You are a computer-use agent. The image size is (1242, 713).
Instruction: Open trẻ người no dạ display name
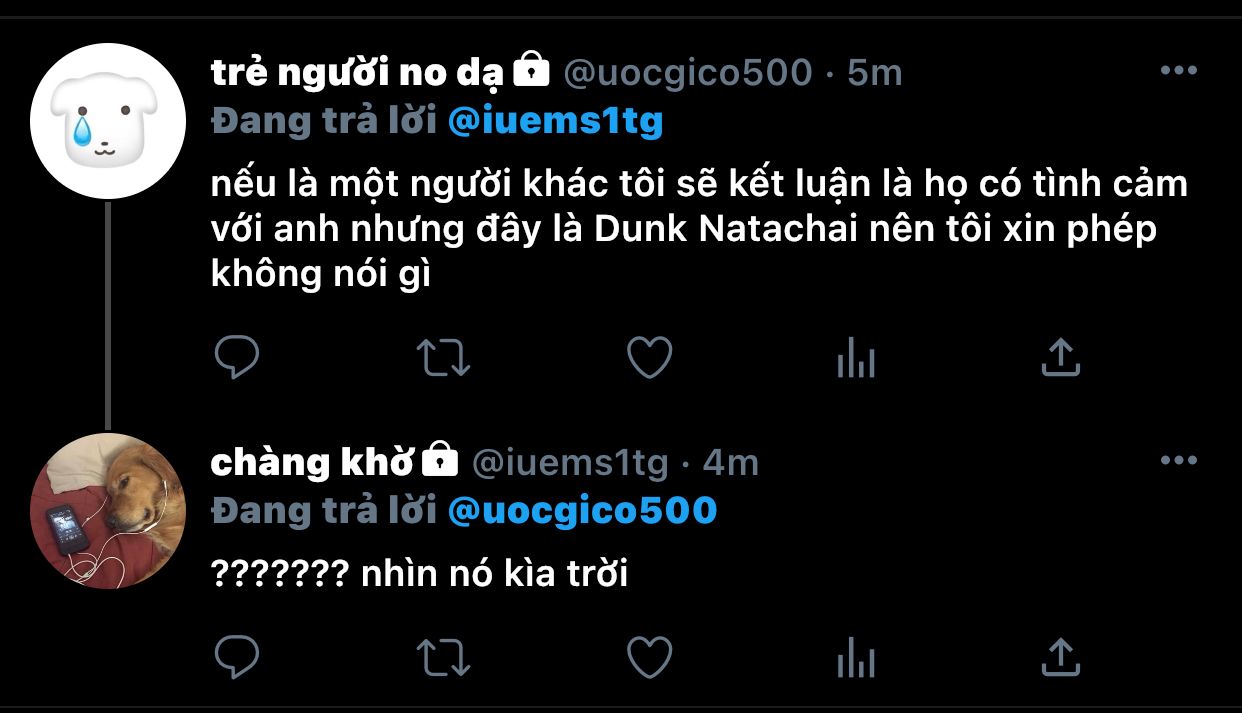pyautogui.click(x=359, y=72)
